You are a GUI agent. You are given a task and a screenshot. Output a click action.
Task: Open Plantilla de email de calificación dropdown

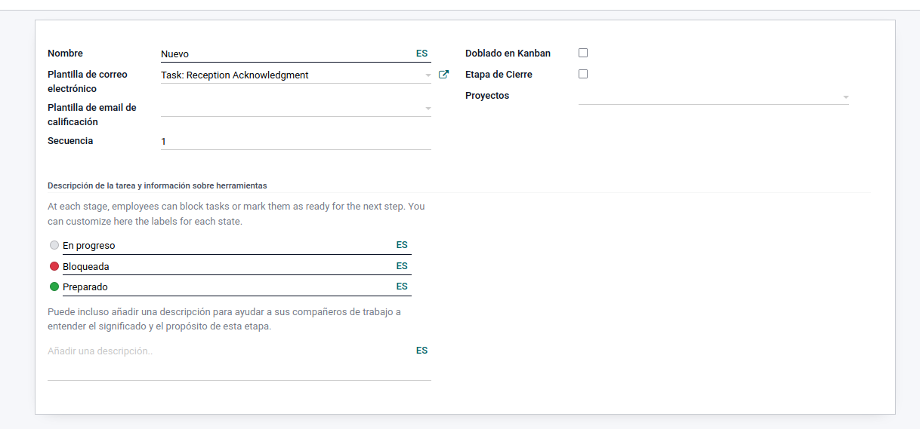(428, 109)
